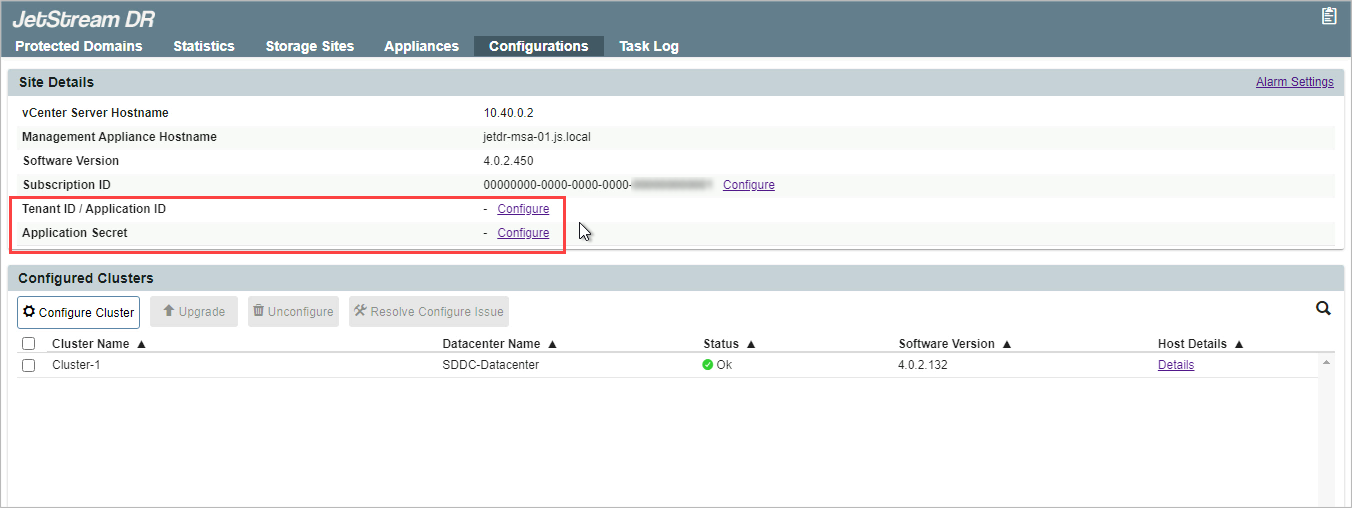Image resolution: width=1352 pixels, height=508 pixels.
Task: Click the search magnifier icon
Action: coord(1323,309)
